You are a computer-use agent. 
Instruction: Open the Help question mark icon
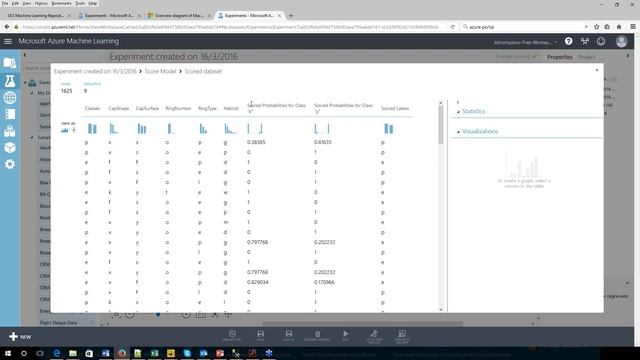568,41
